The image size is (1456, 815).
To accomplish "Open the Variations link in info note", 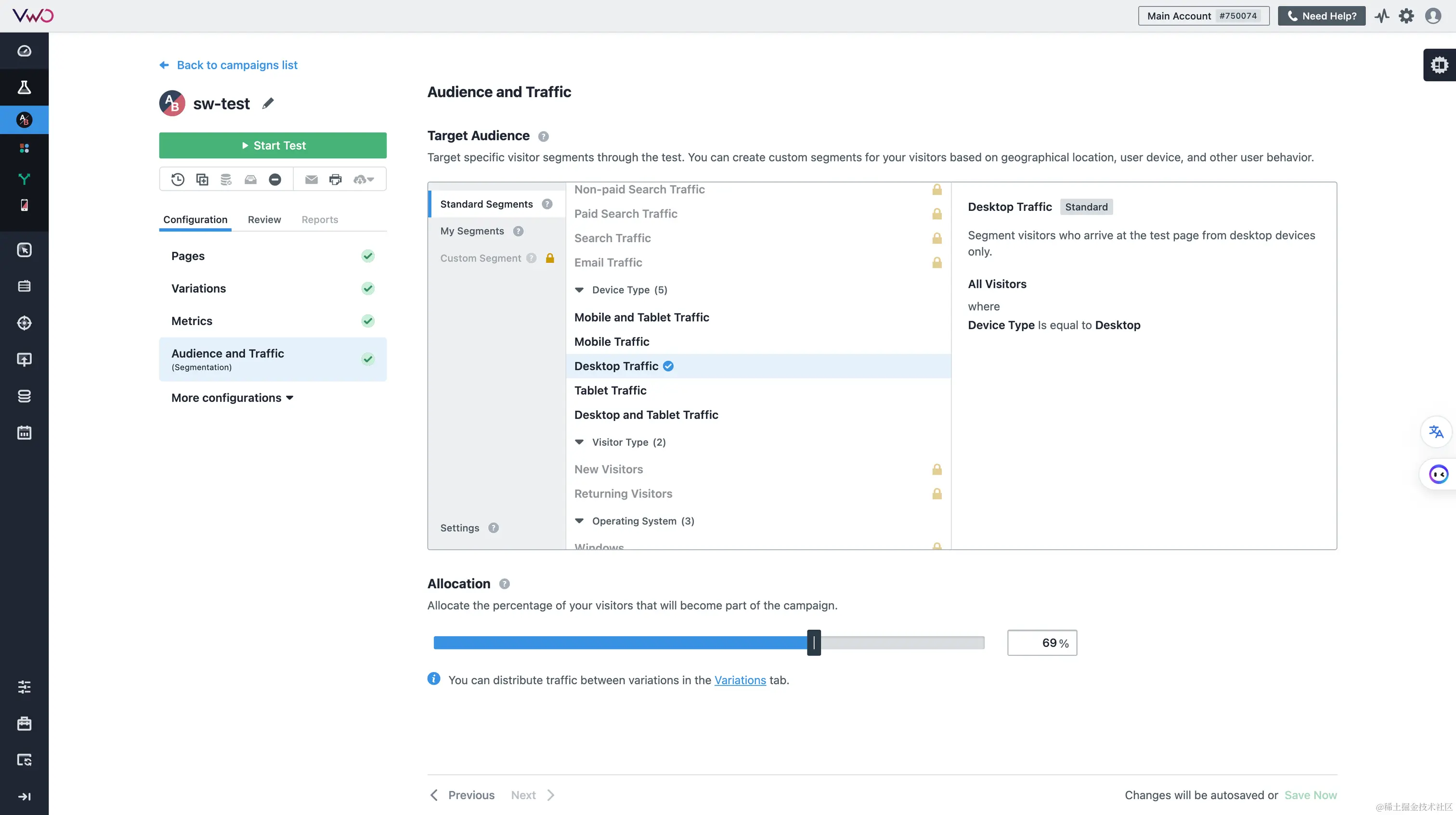I will click(x=740, y=680).
